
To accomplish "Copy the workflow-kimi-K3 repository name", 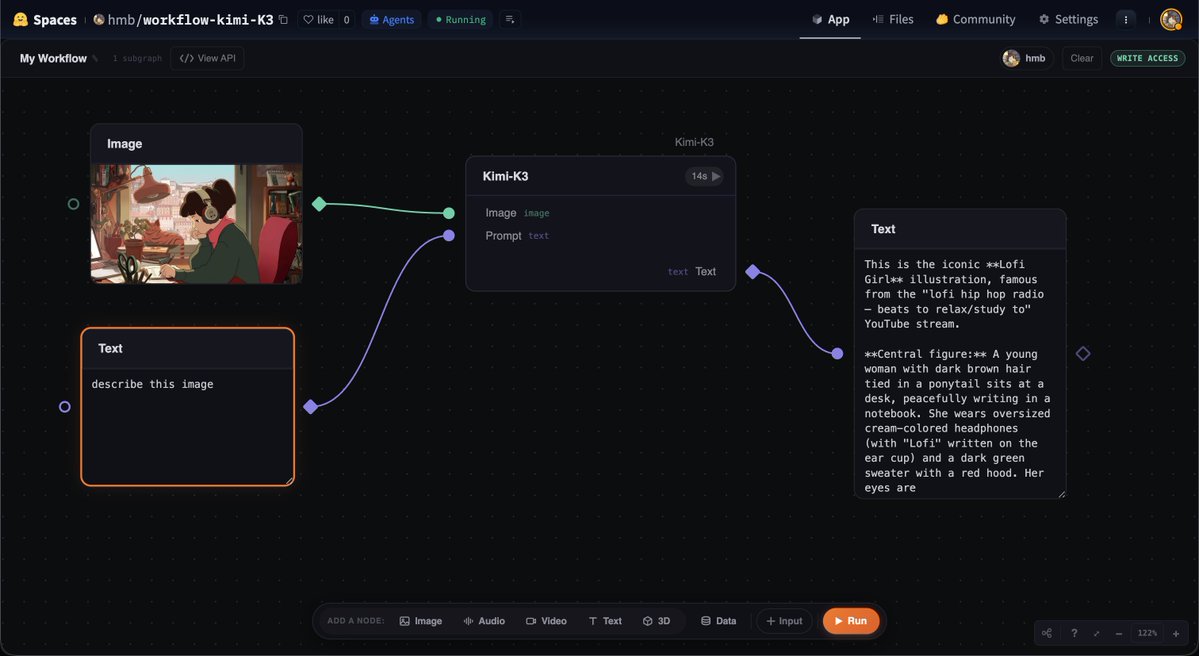I will tap(283, 20).
